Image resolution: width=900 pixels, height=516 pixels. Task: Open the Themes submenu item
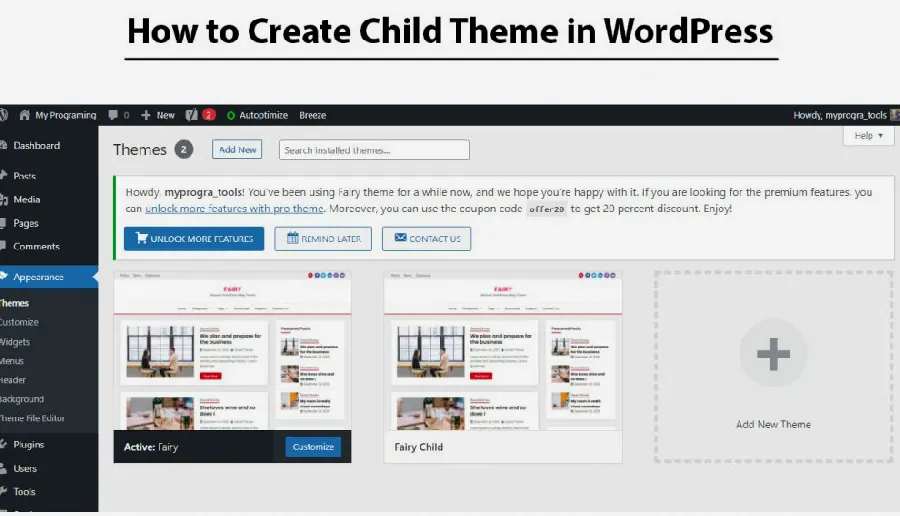pos(14,303)
